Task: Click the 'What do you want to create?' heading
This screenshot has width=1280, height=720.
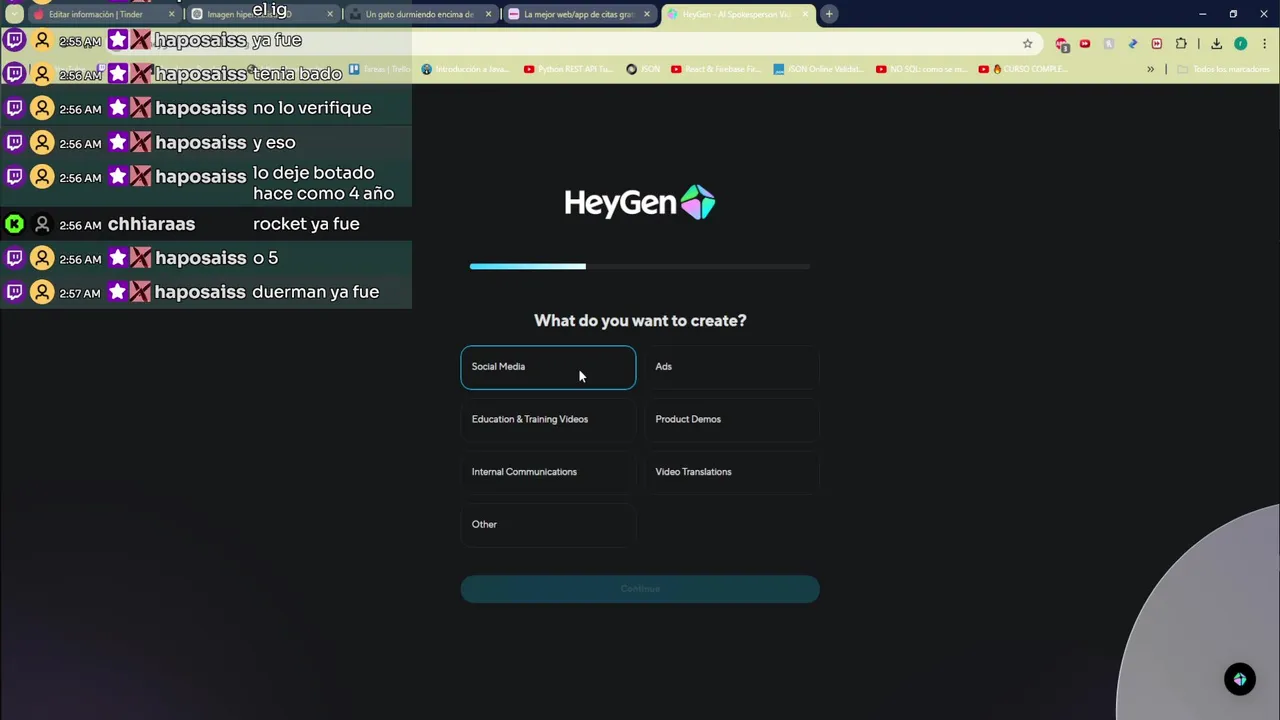Action: click(640, 321)
